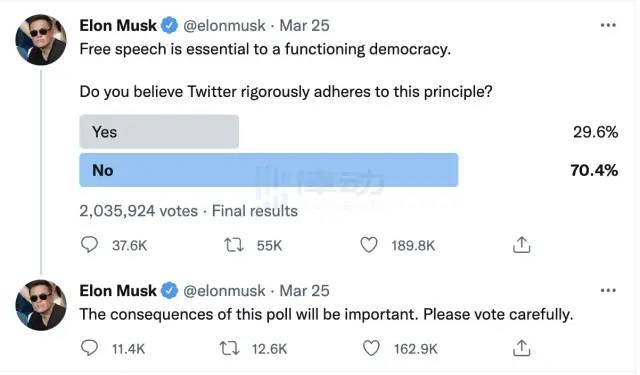Share the 'Please vote carefully' tweet
The height and width of the screenshot is (375, 640).
tap(521, 348)
